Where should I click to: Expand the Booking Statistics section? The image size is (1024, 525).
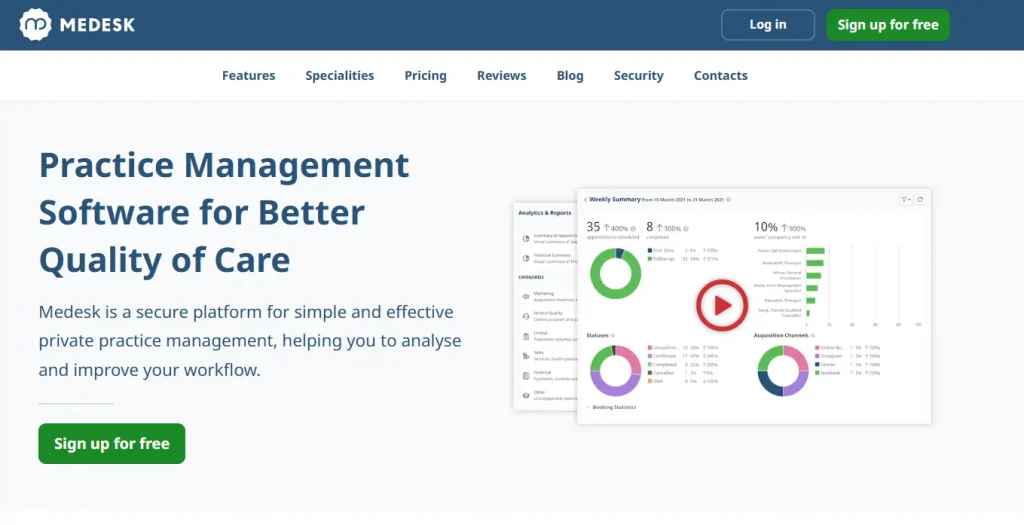[611, 407]
